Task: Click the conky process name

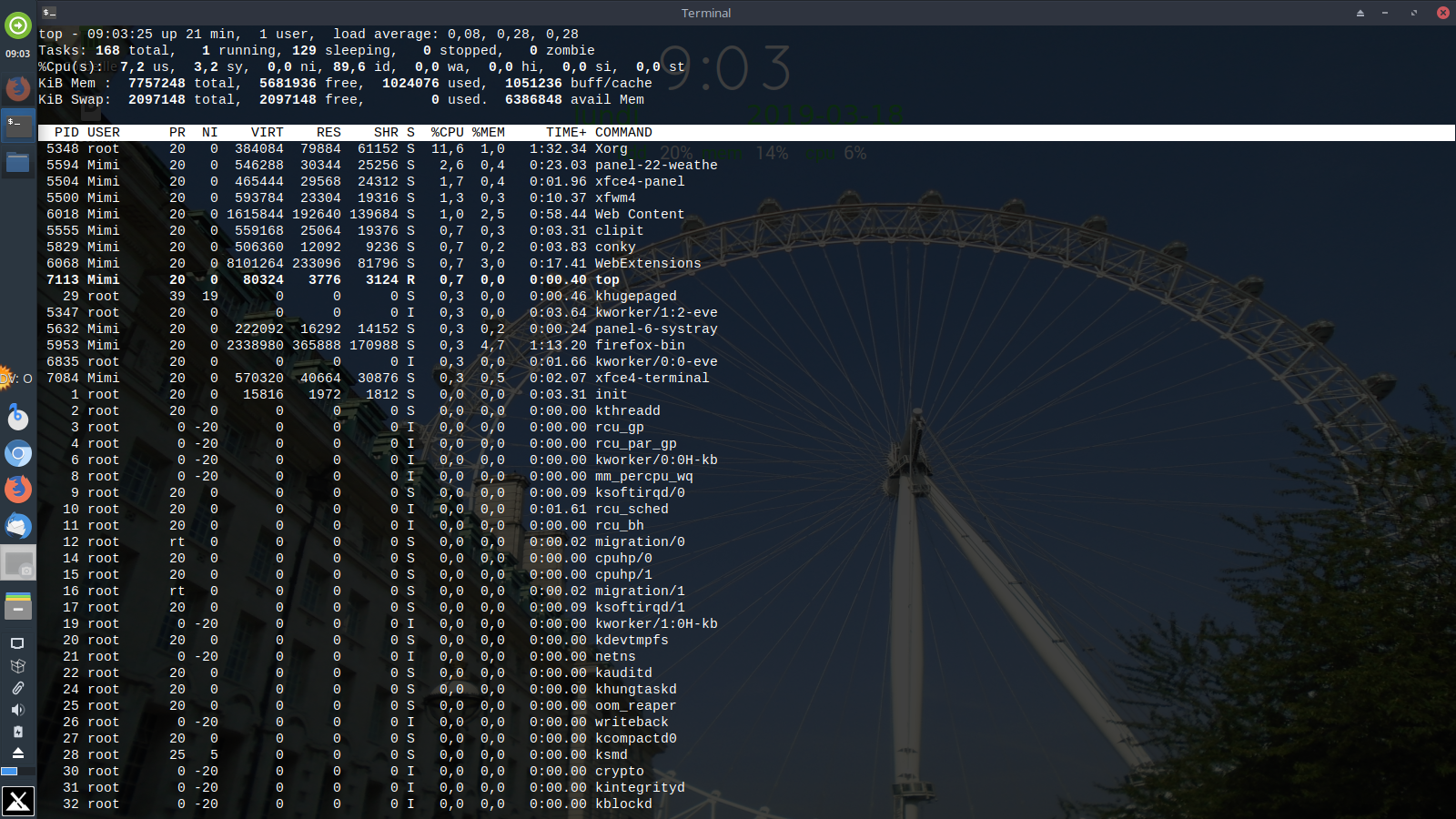Action: point(615,248)
